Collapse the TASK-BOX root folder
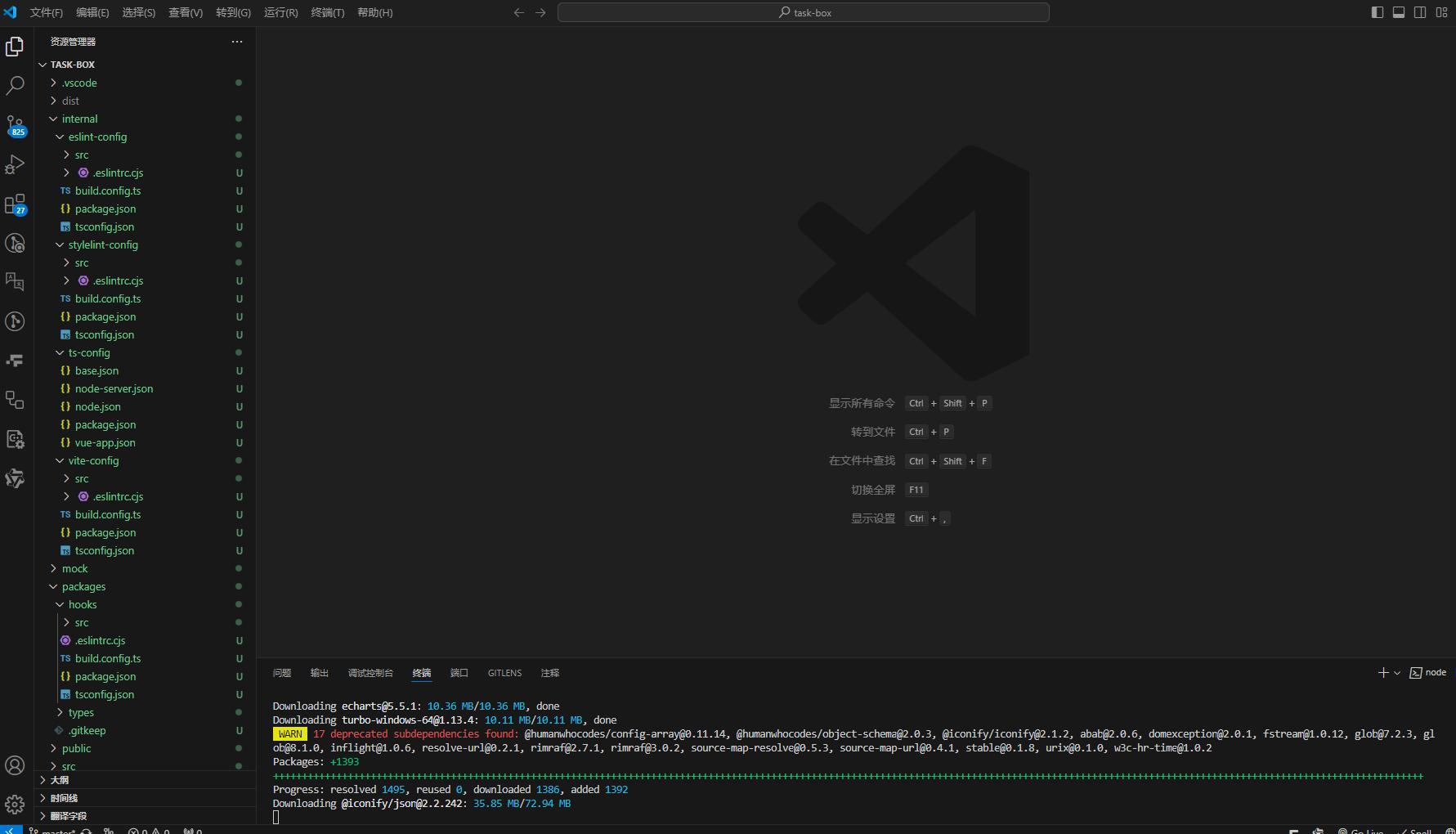The image size is (1456, 834). [146, 65]
